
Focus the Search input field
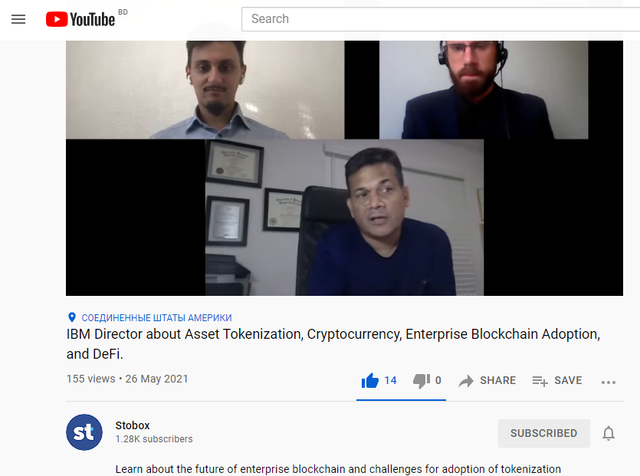click(x=440, y=19)
